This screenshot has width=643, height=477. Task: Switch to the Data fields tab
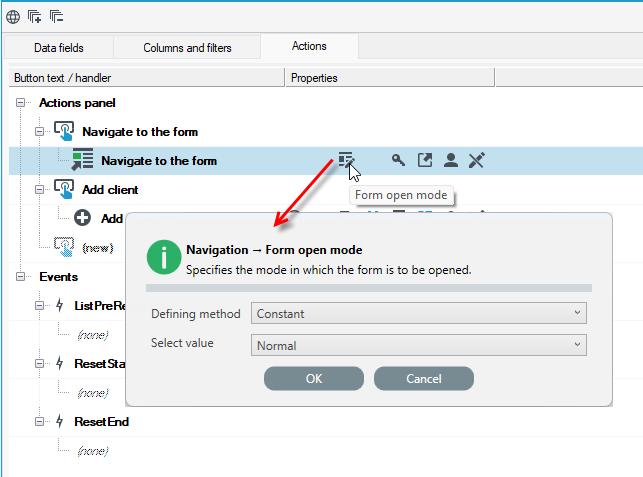click(x=59, y=48)
